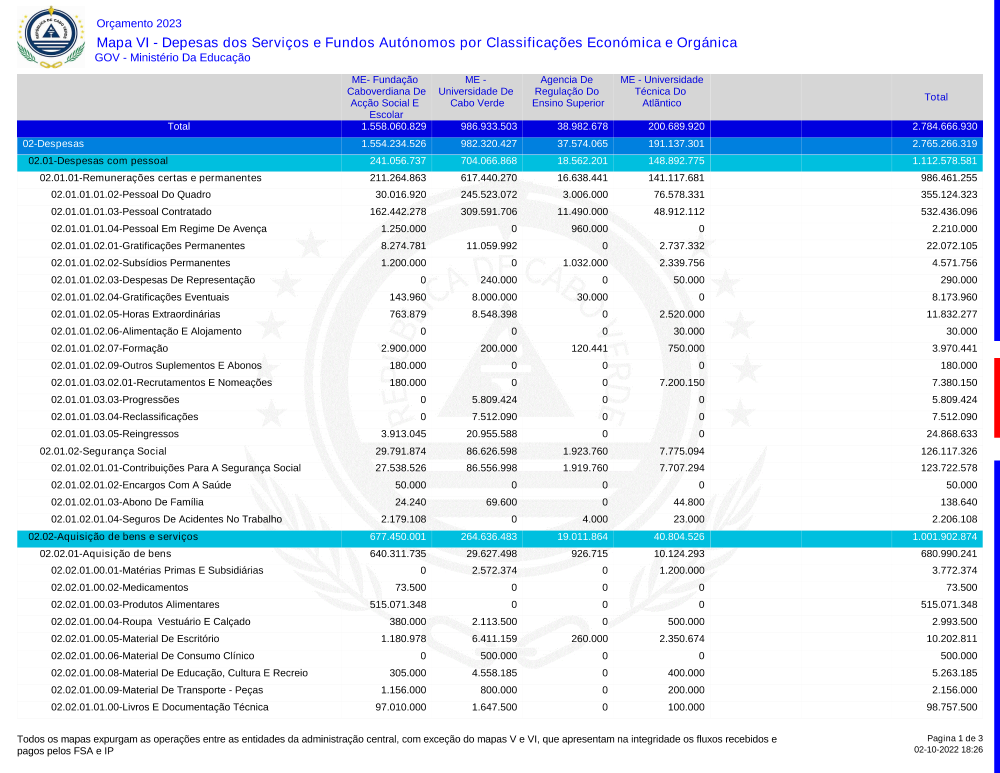This screenshot has height=773, width=1000.
Task: Click the red marker on right edge
Action: click(x=996, y=397)
